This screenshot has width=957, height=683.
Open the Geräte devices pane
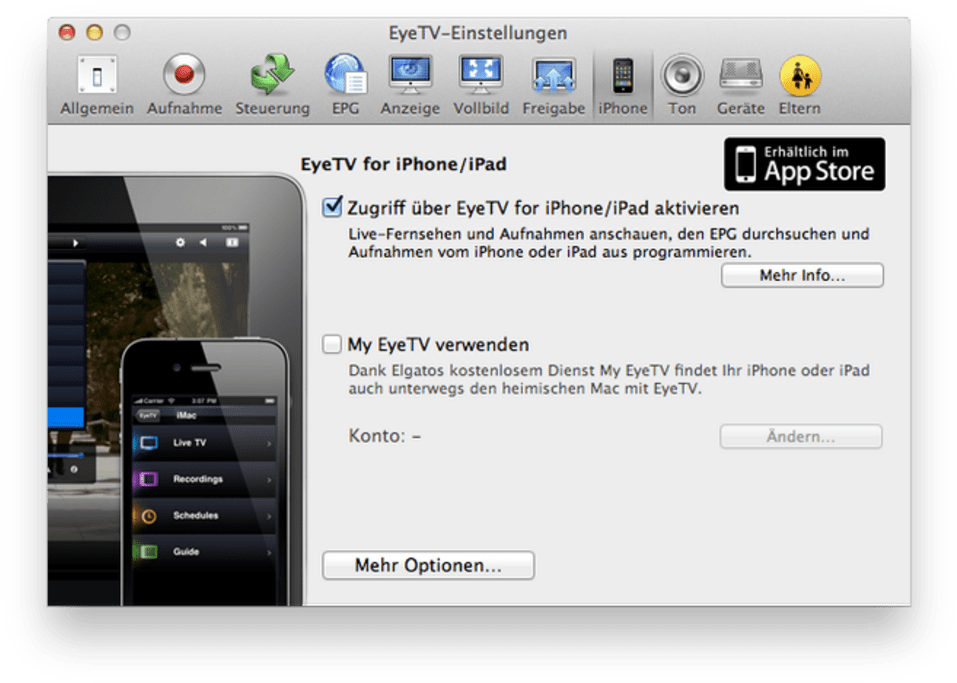(740, 80)
